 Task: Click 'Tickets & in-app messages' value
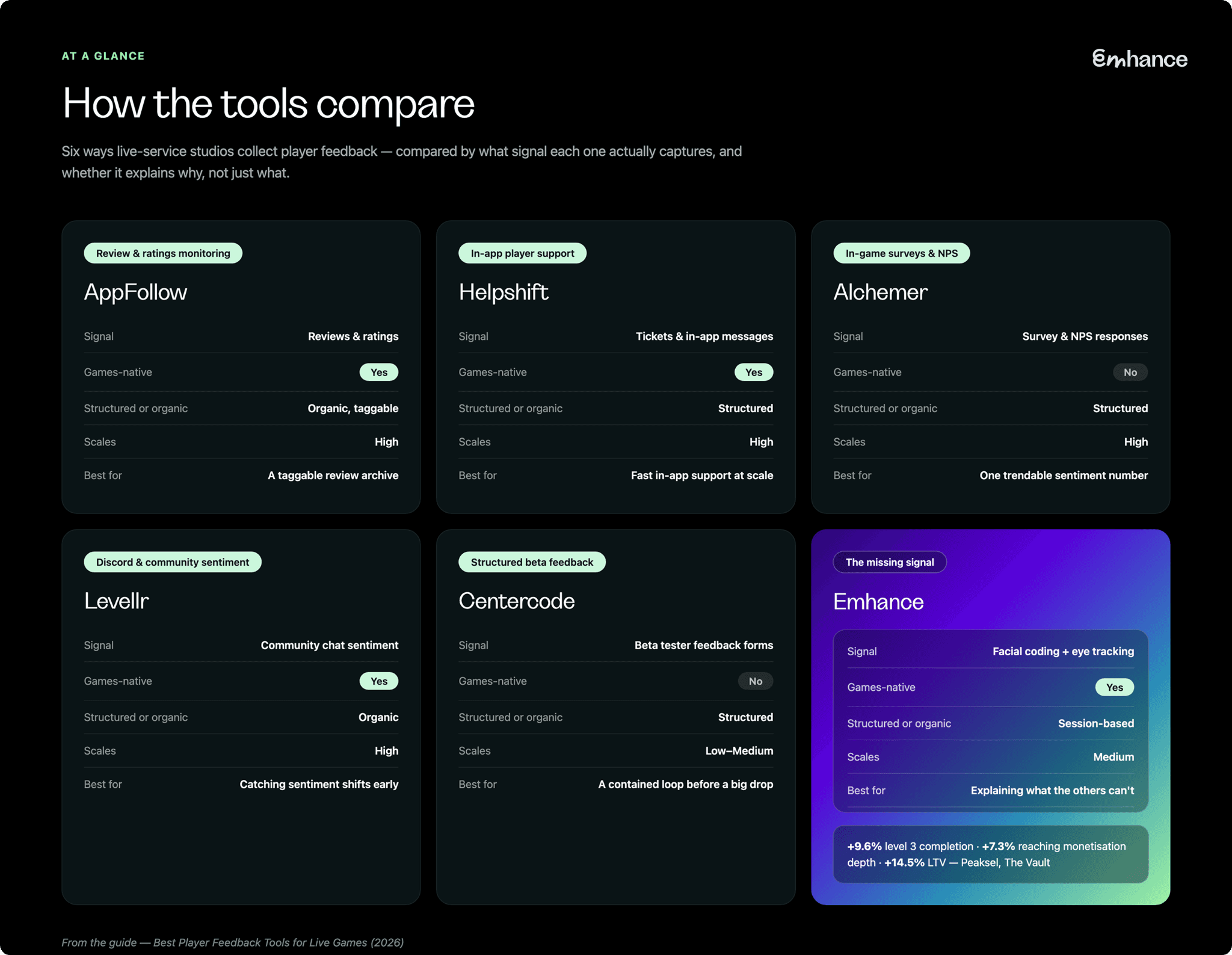tap(704, 336)
